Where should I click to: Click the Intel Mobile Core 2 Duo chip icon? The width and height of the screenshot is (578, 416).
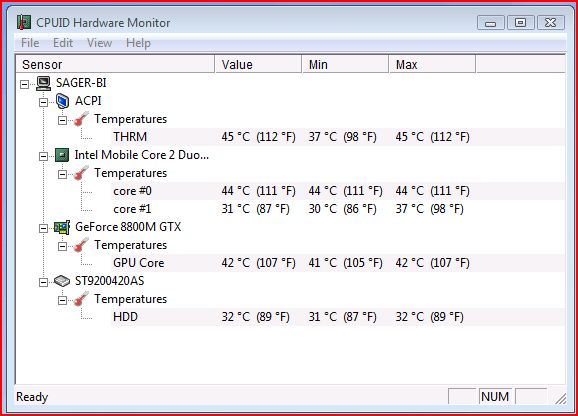(62, 155)
